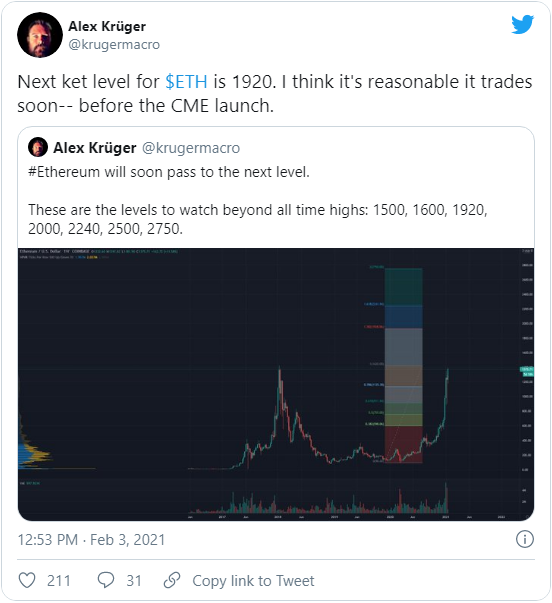Click the Alex Krüger display name header
This screenshot has height=603, width=552.
107,27
